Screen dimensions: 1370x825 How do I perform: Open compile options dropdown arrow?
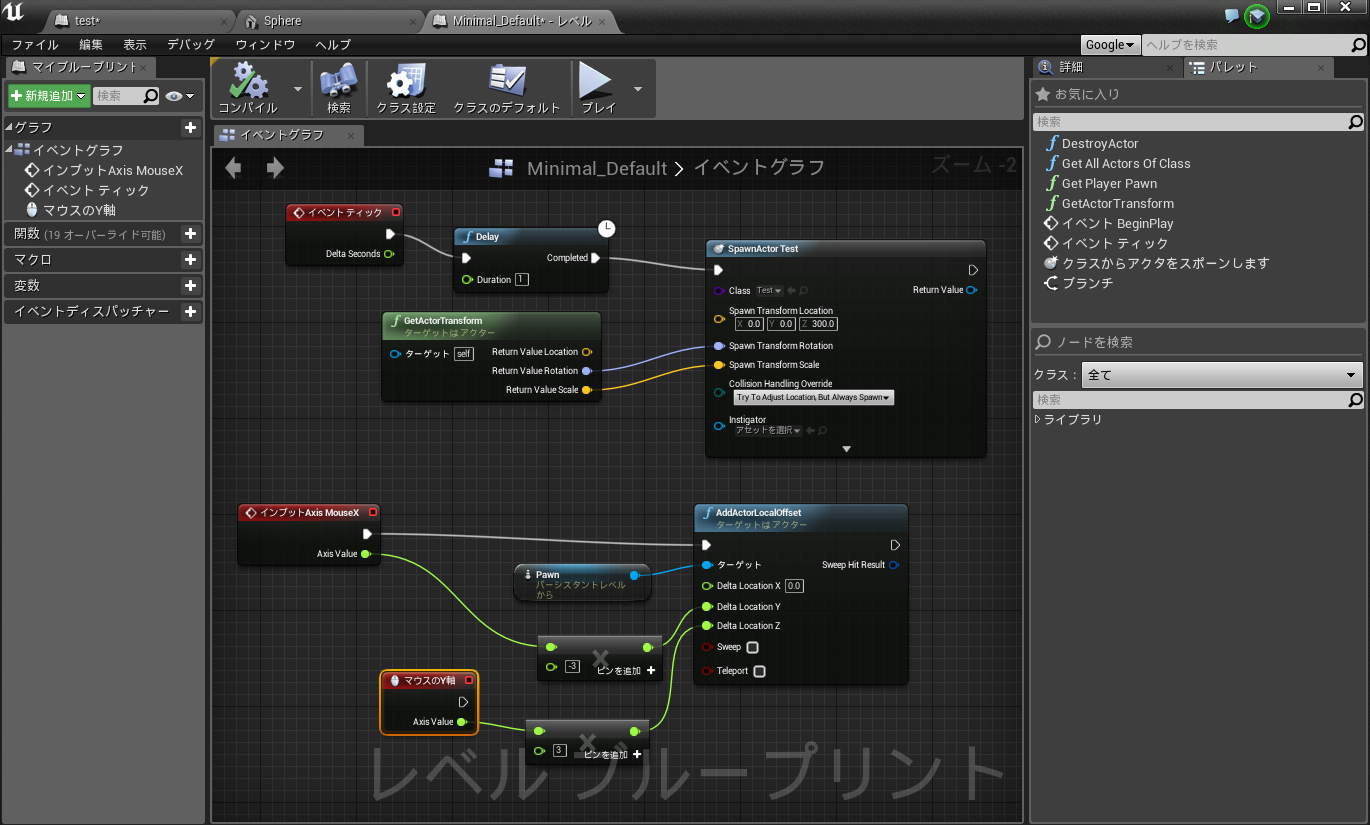click(x=297, y=88)
